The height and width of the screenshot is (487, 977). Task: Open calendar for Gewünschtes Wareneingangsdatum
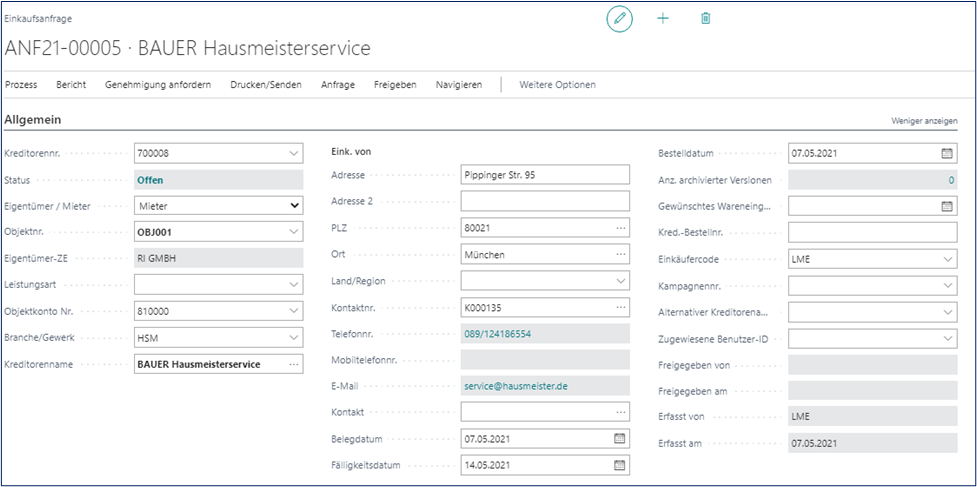click(x=946, y=206)
